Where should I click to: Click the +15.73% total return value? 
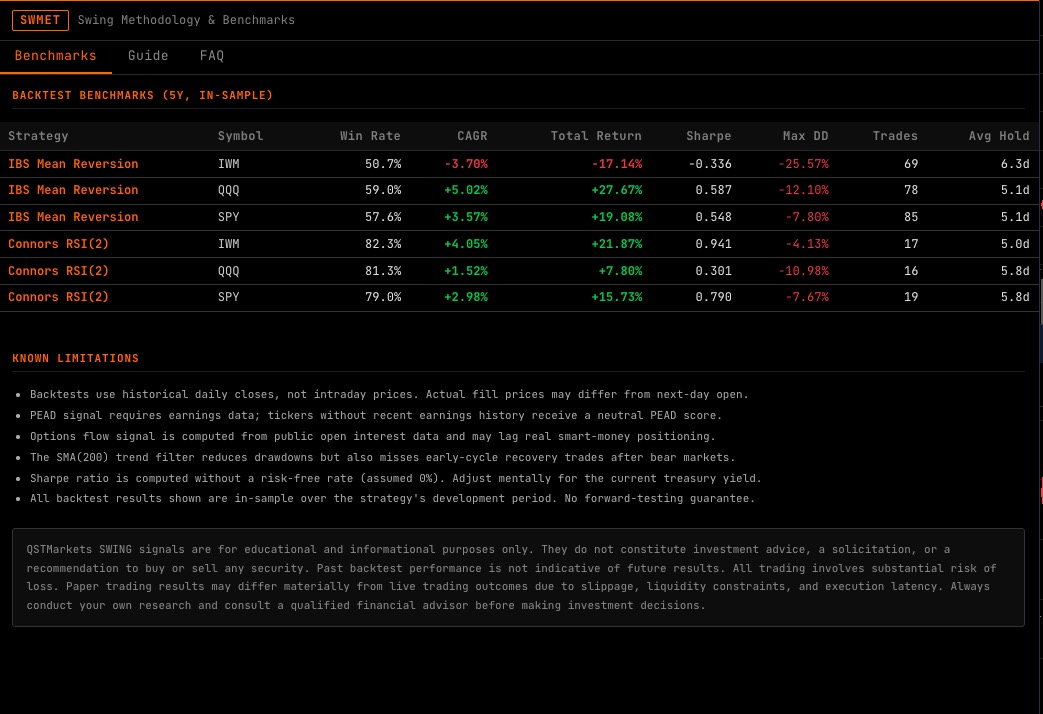point(617,297)
